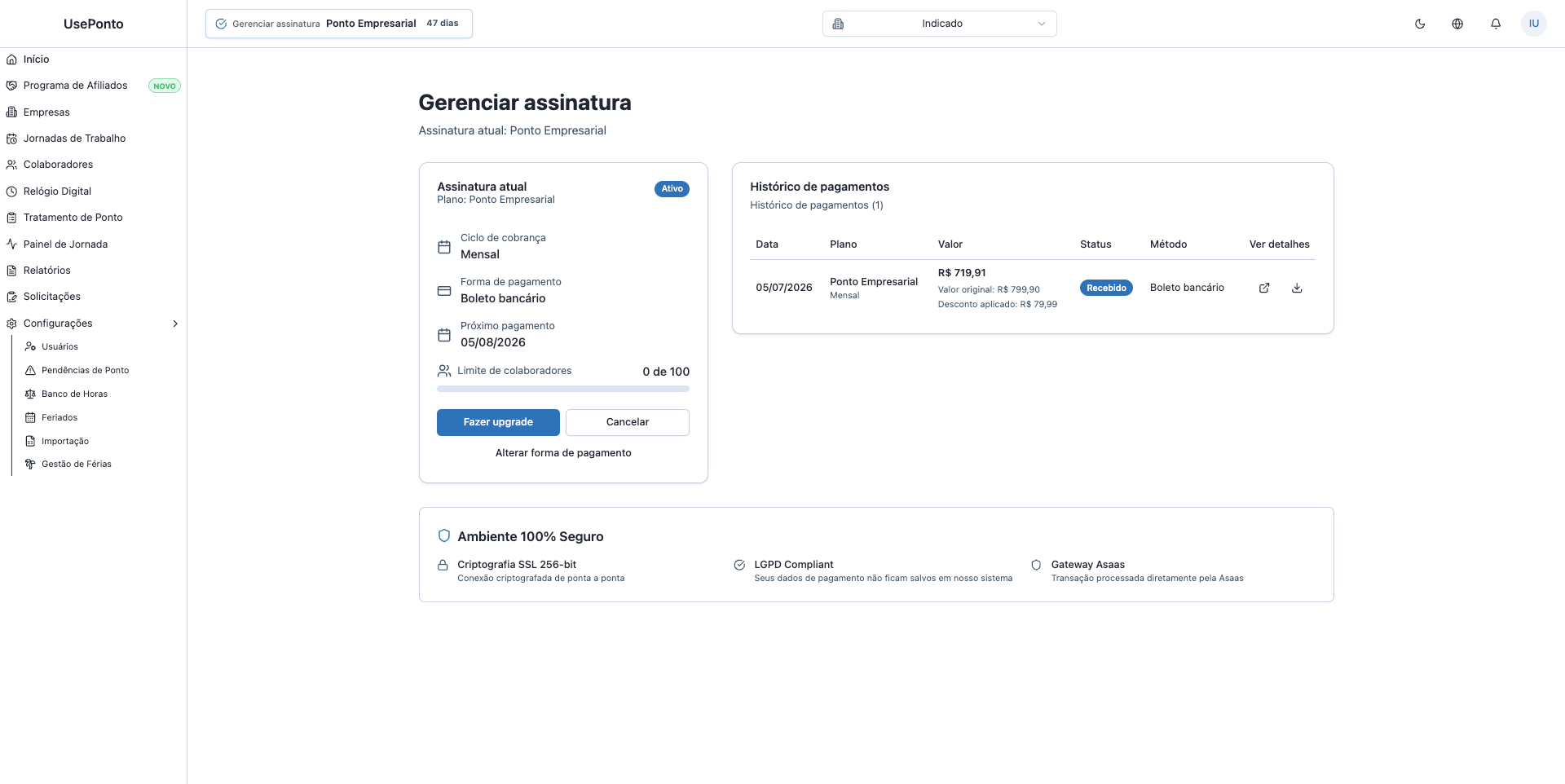
Task: Click the clock icon beside Relógio Digital
Action: pyautogui.click(x=11, y=192)
